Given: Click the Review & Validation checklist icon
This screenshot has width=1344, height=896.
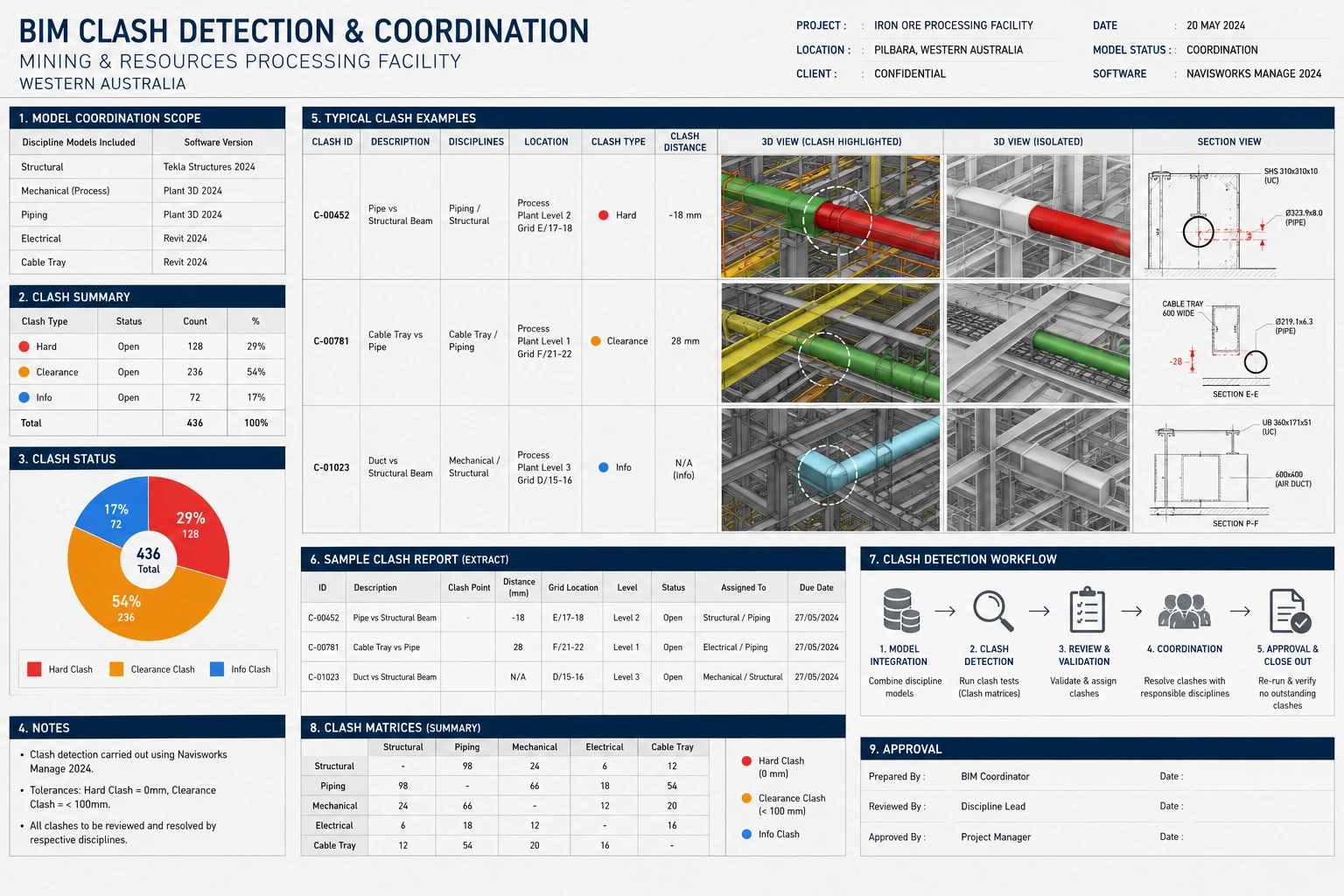Looking at the screenshot, I should coord(1087,610).
